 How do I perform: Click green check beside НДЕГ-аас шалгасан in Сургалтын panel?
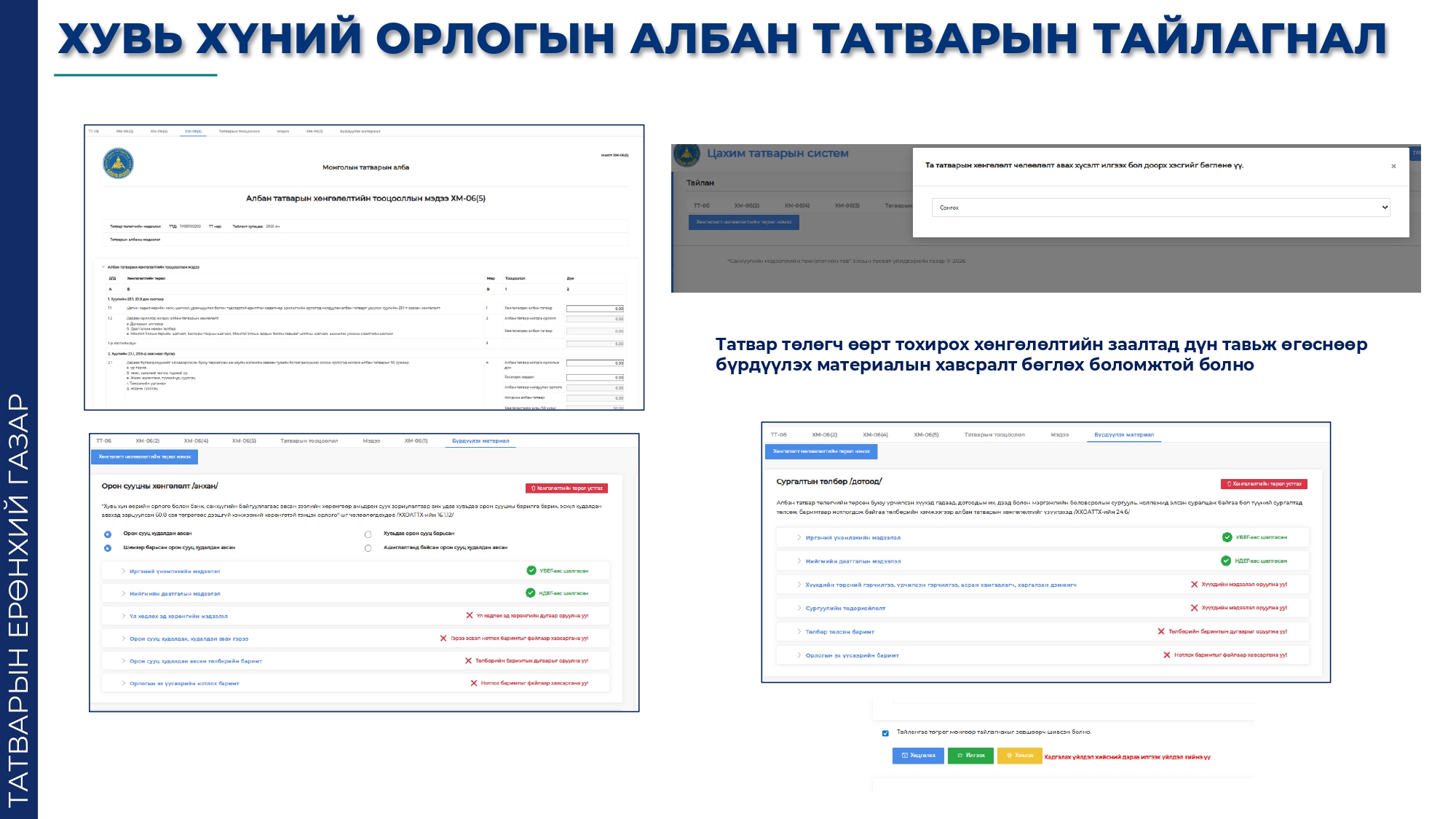tap(1226, 561)
